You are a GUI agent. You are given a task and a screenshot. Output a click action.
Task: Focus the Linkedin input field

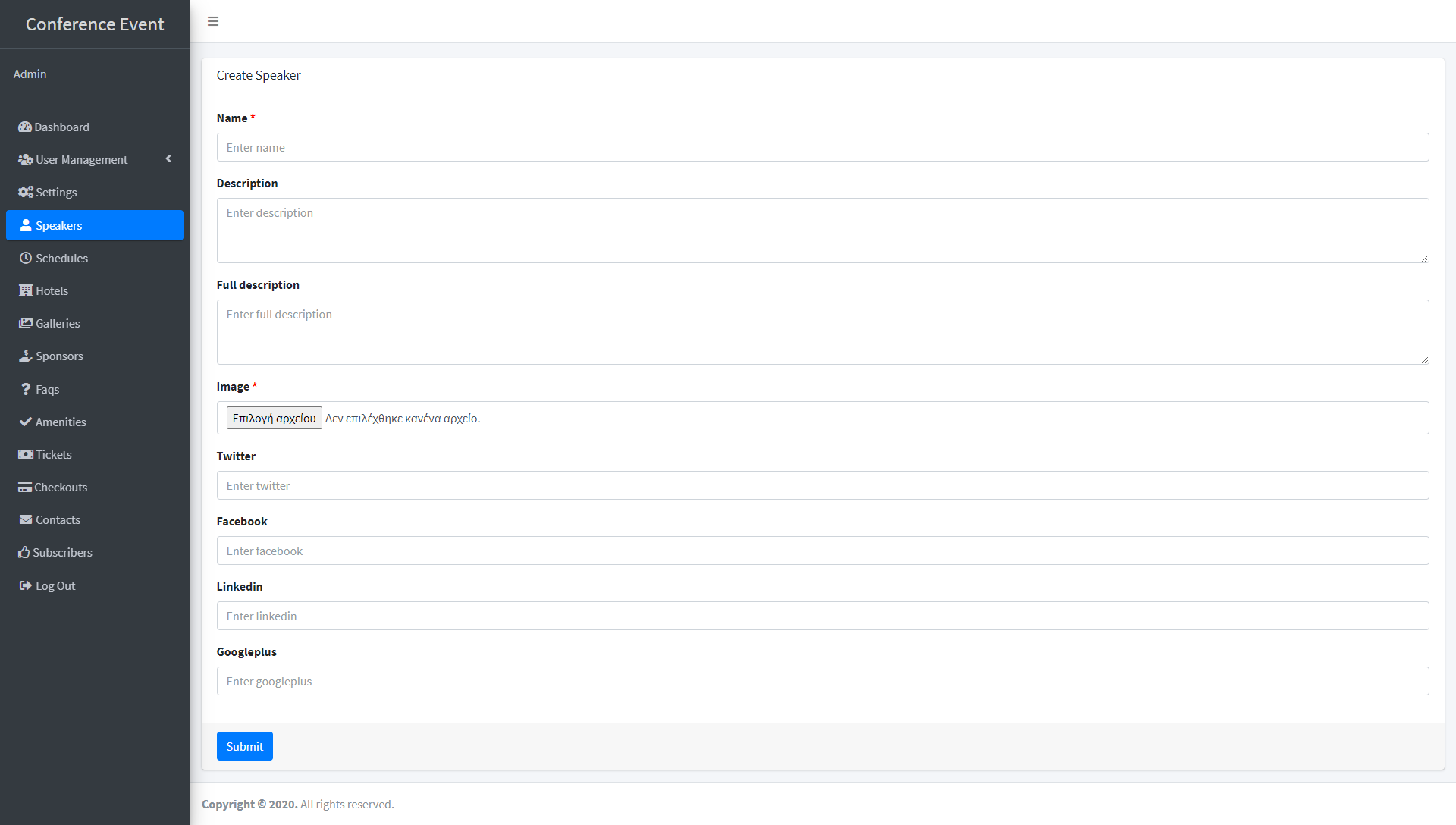point(823,616)
